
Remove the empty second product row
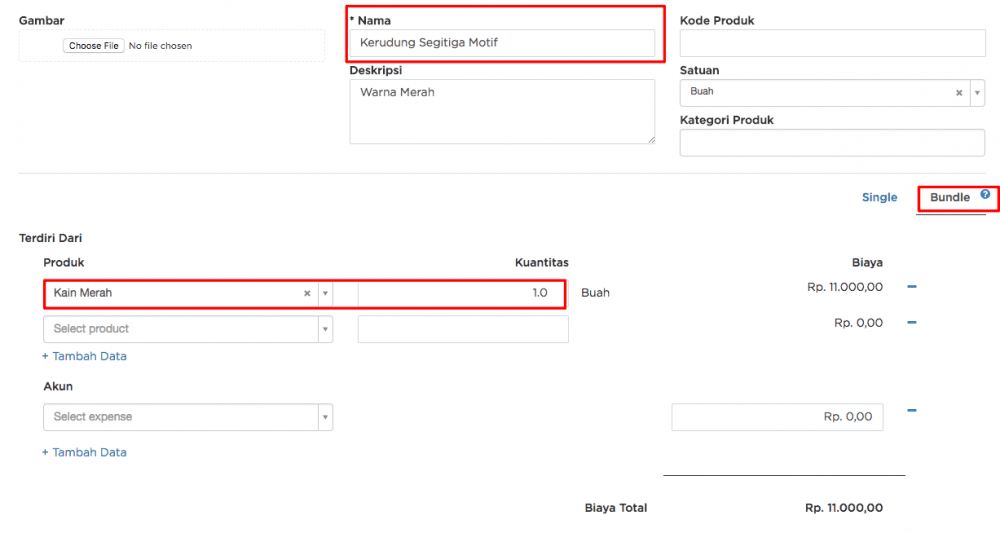pyautogui.click(x=912, y=322)
